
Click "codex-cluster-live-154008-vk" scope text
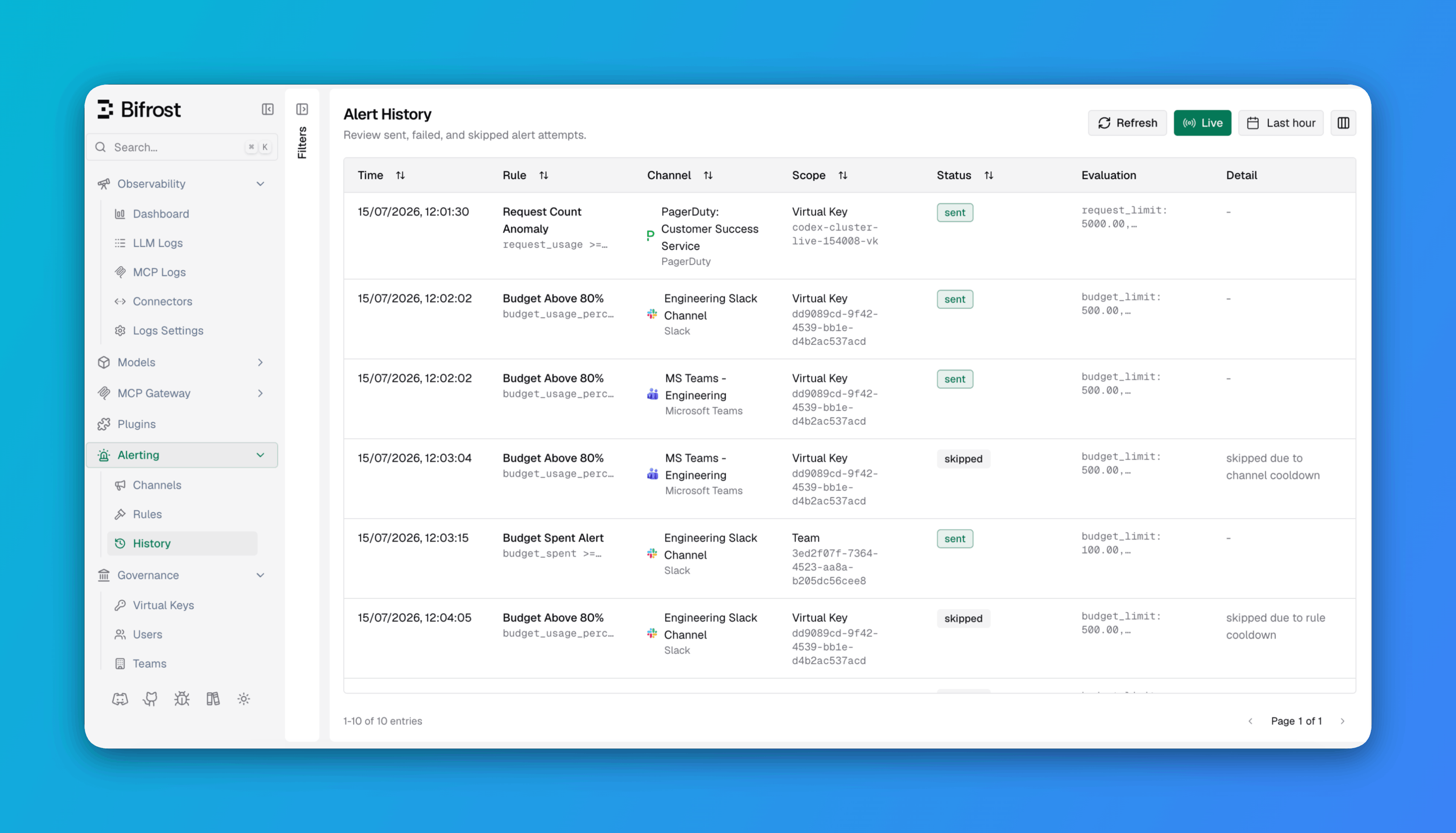pyautogui.click(x=835, y=234)
